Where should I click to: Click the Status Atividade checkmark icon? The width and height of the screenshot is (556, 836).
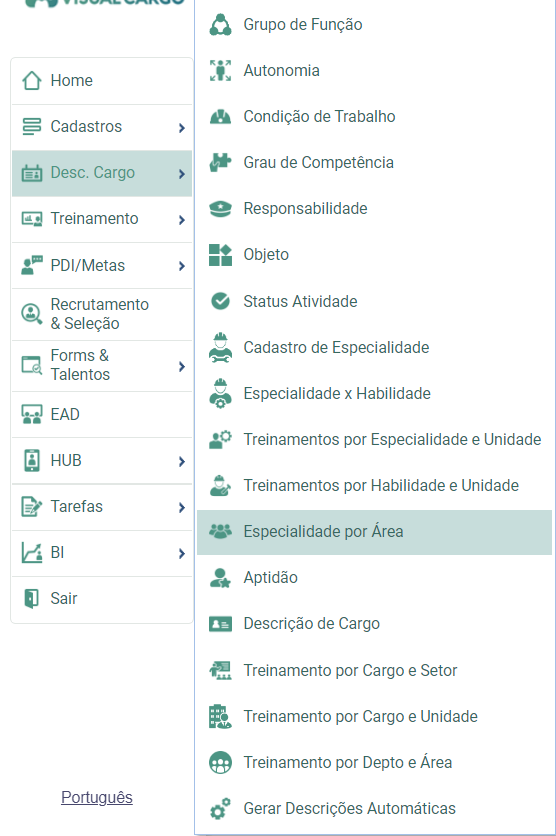[x=220, y=301]
